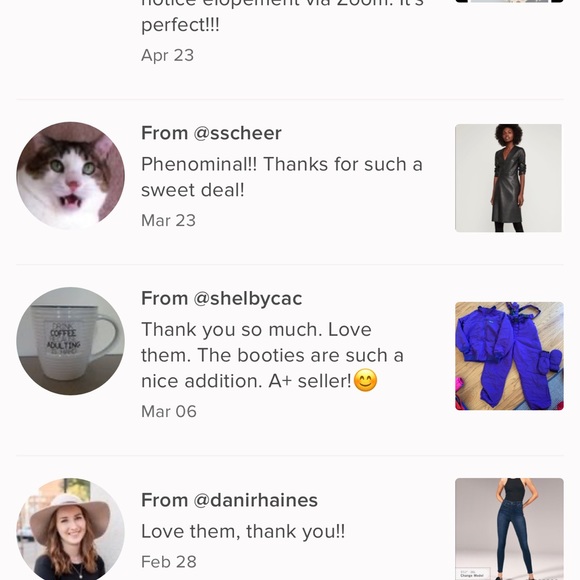Tap the 'A+ seller!' text
This screenshot has height=580, width=580.
(310, 381)
